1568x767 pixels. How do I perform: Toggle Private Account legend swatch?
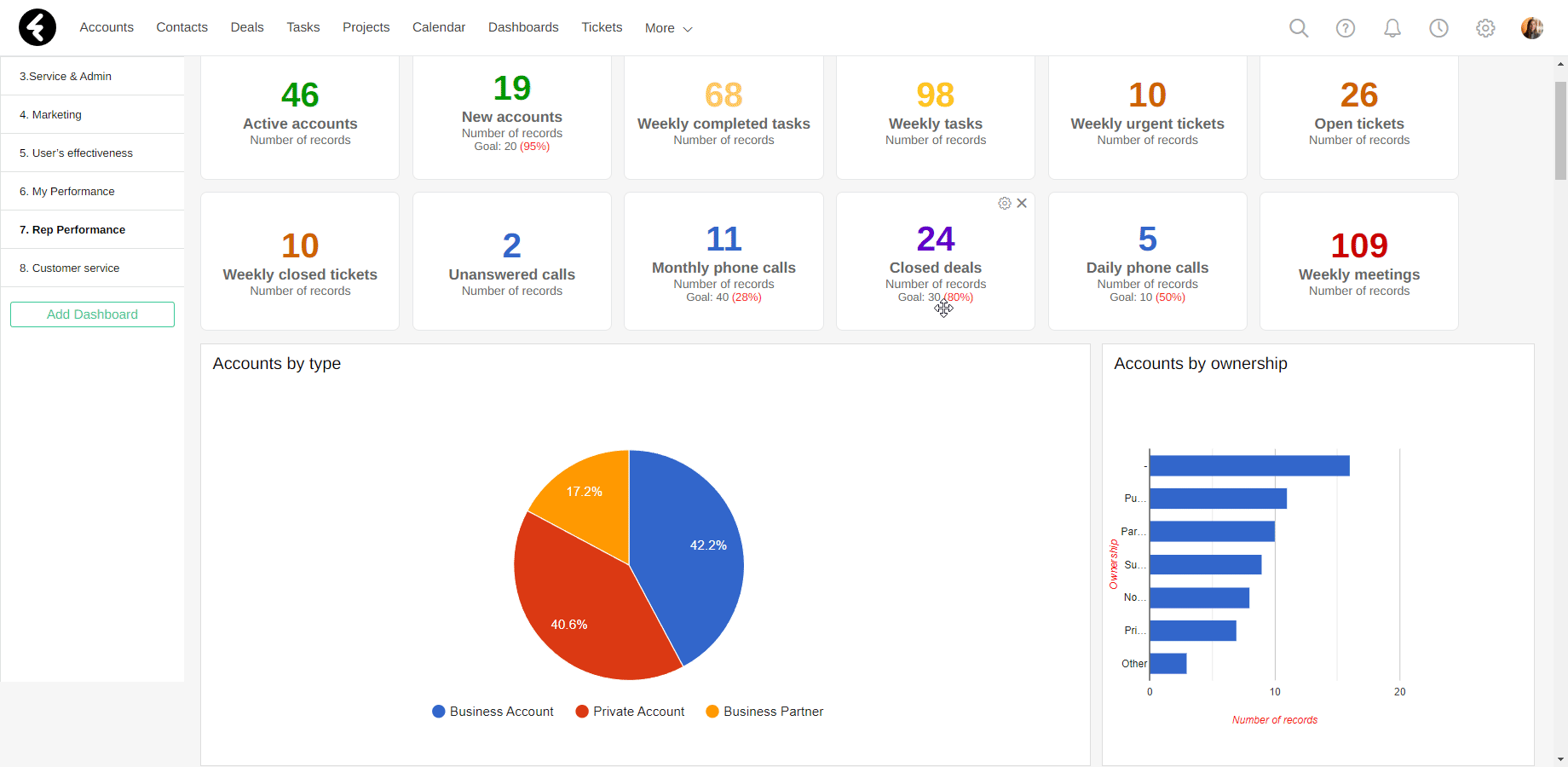pos(582,712)
